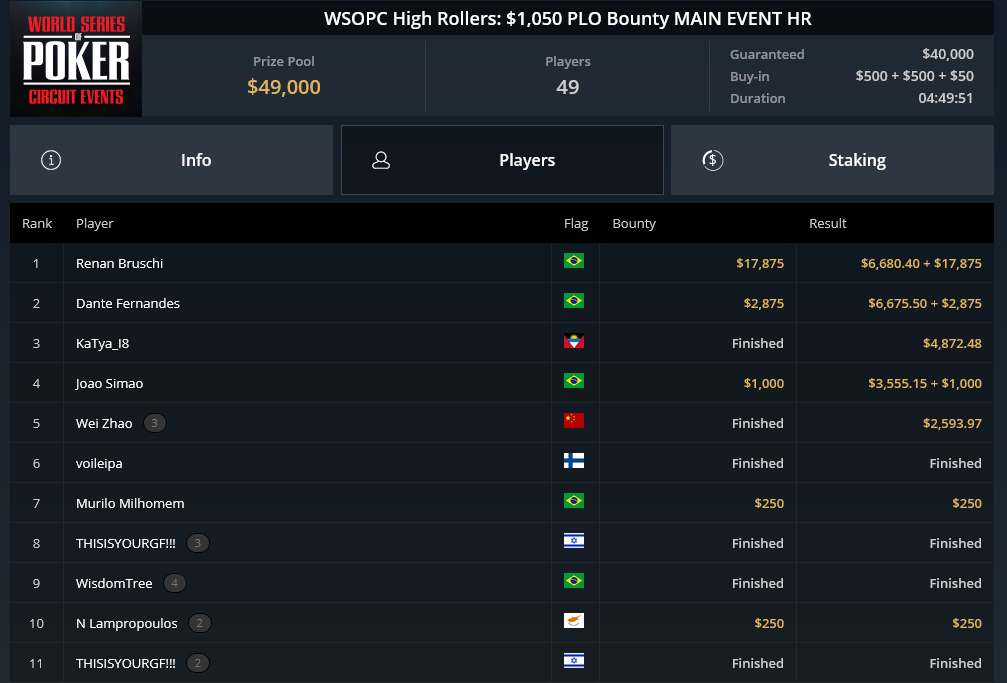This screenshot has height=683, width=1007.
Task: Click player name Wei Zhao
Action: pyautogui.click(x=104, y=423)
